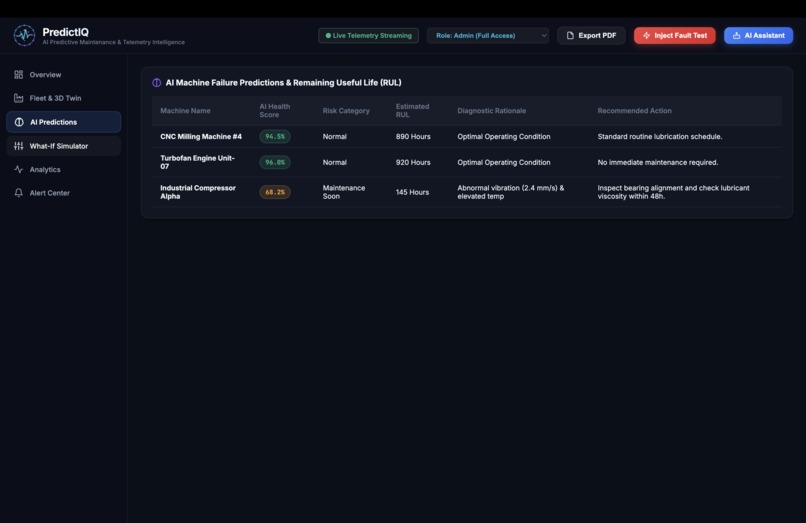Open the Role: Admin (Full Access) dropdown
The height and width of the screenshot is (523, 806).
[x=488, y=35]
